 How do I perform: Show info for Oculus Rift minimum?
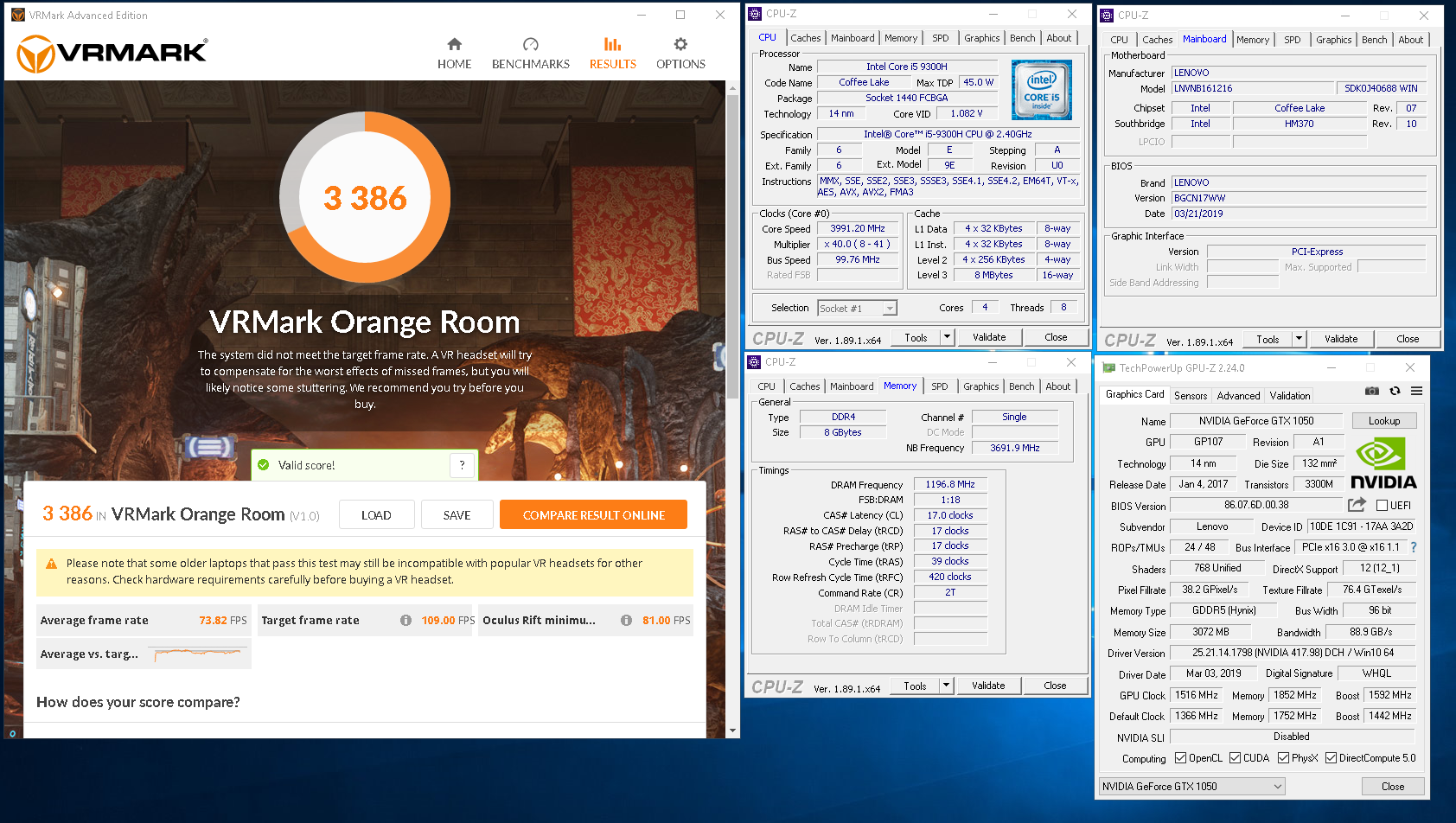coord(626,621)
